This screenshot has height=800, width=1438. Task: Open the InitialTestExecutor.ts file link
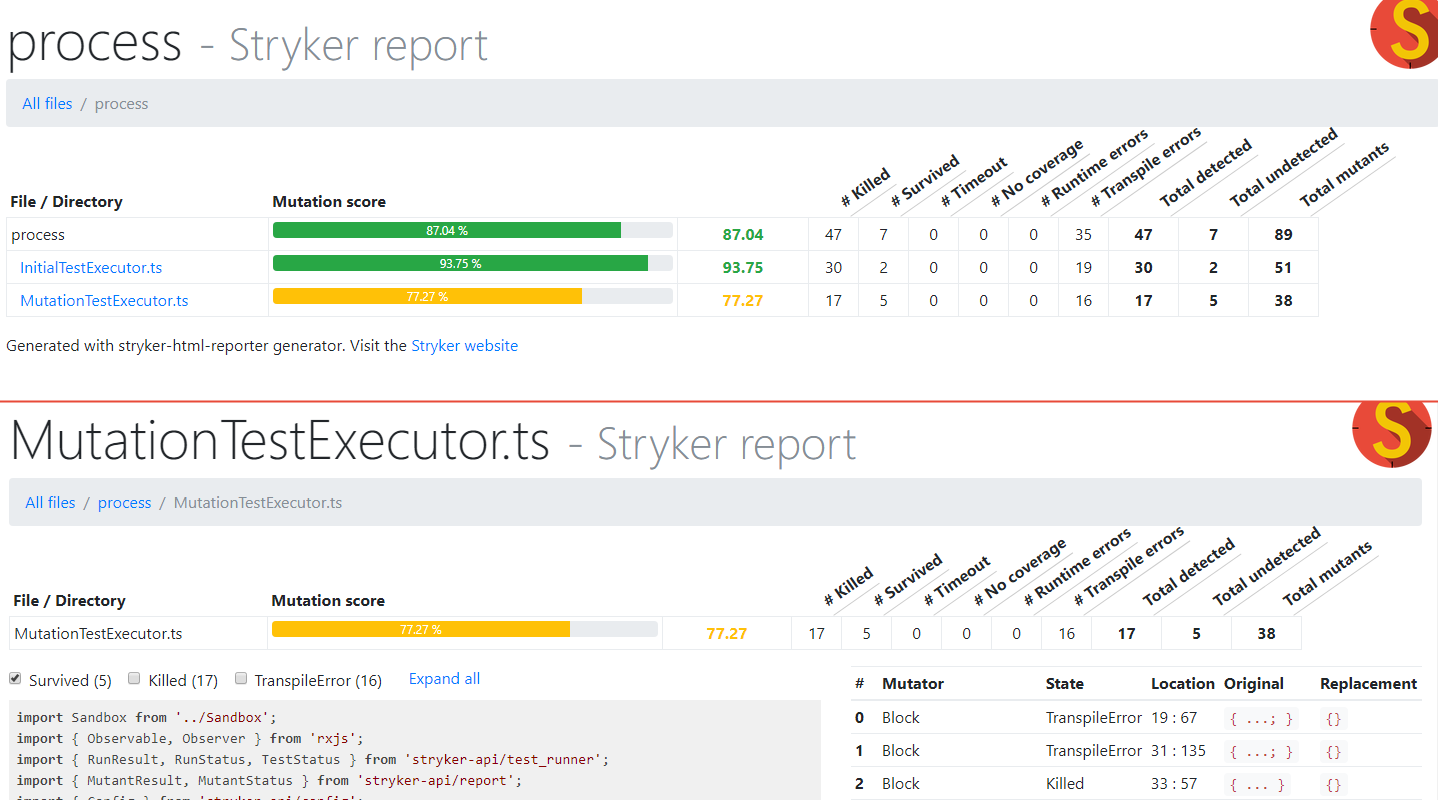[91, 267]
